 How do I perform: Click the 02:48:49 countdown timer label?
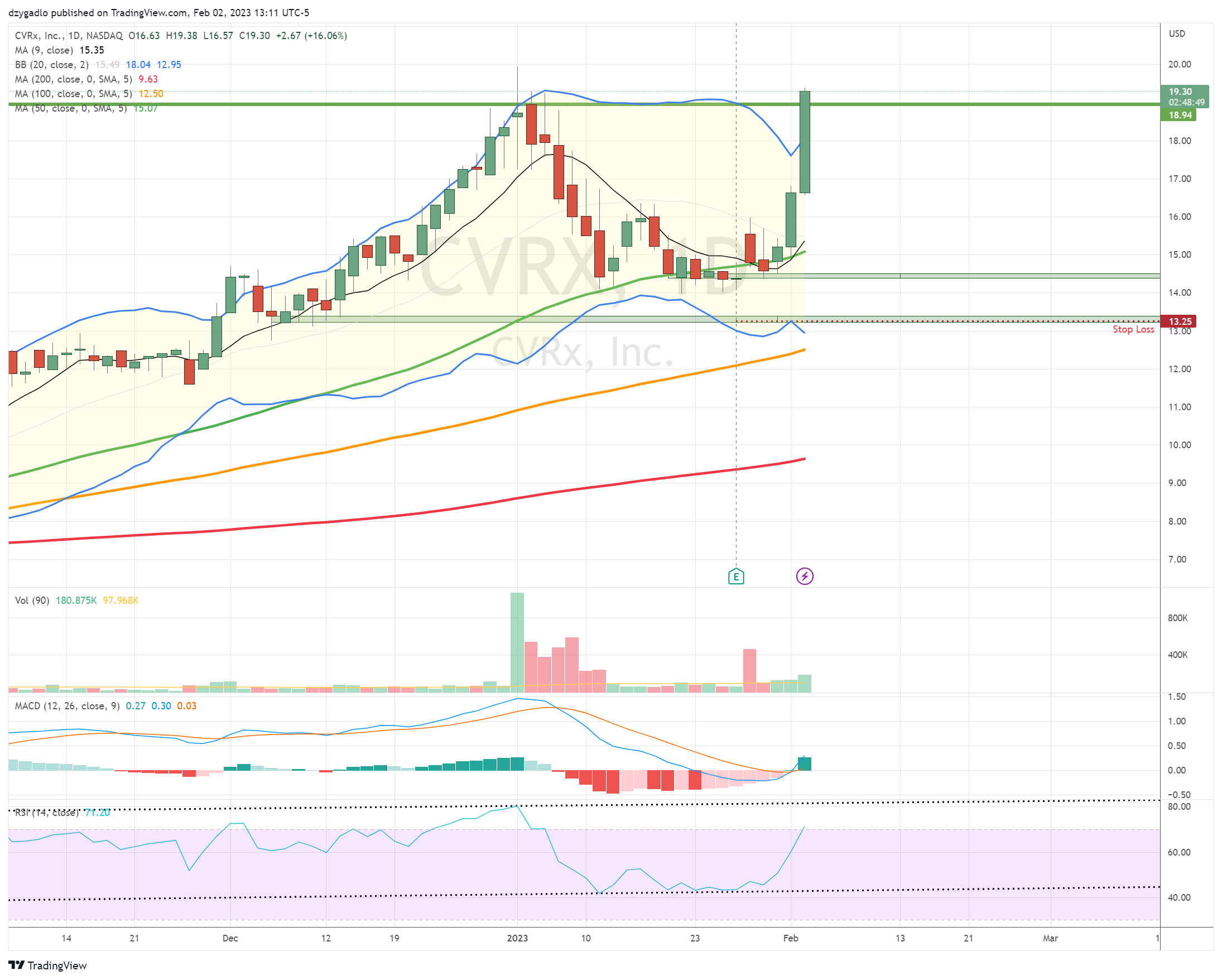[x=1186, y=102]
